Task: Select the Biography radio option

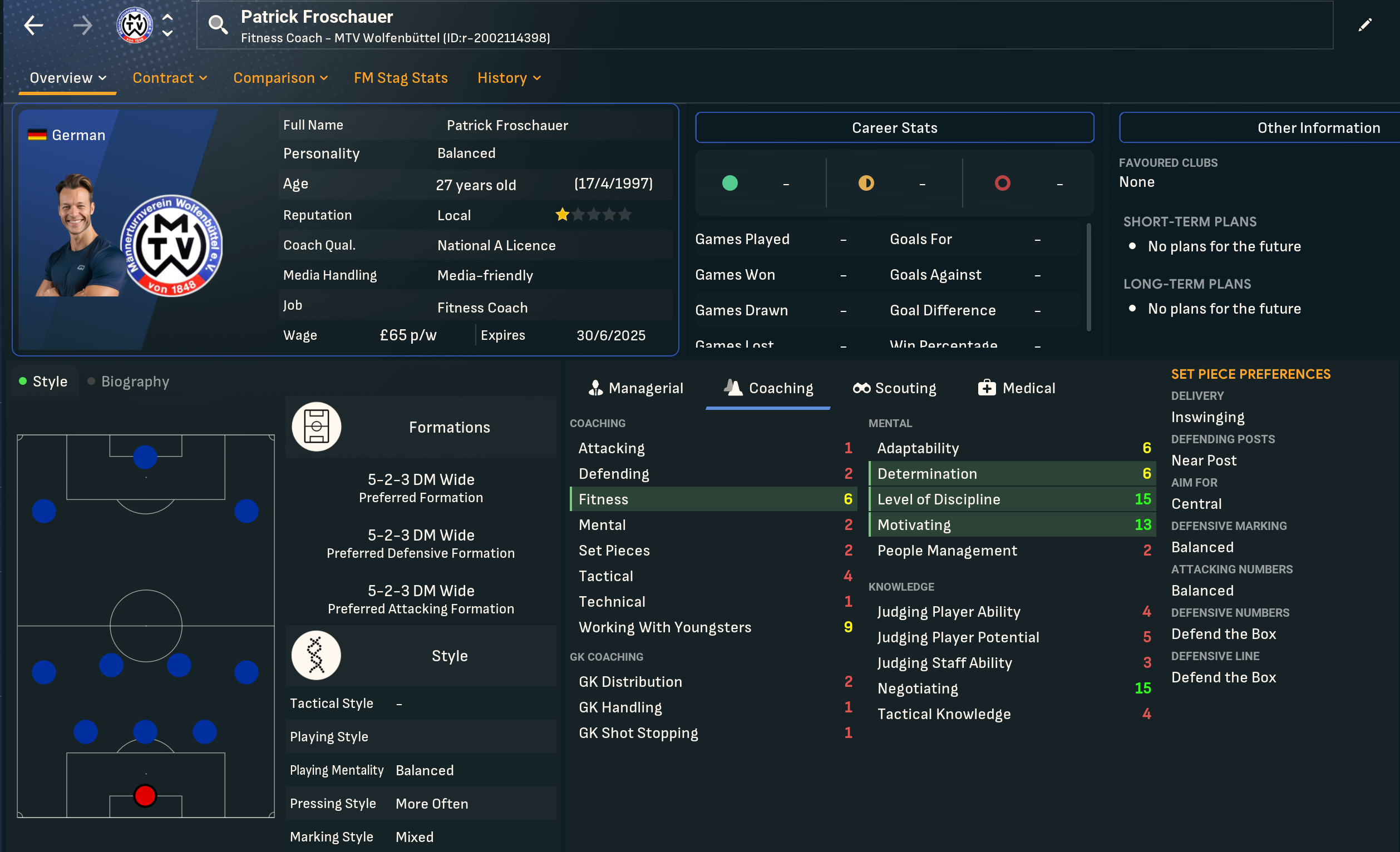Action: click(129, 382)
